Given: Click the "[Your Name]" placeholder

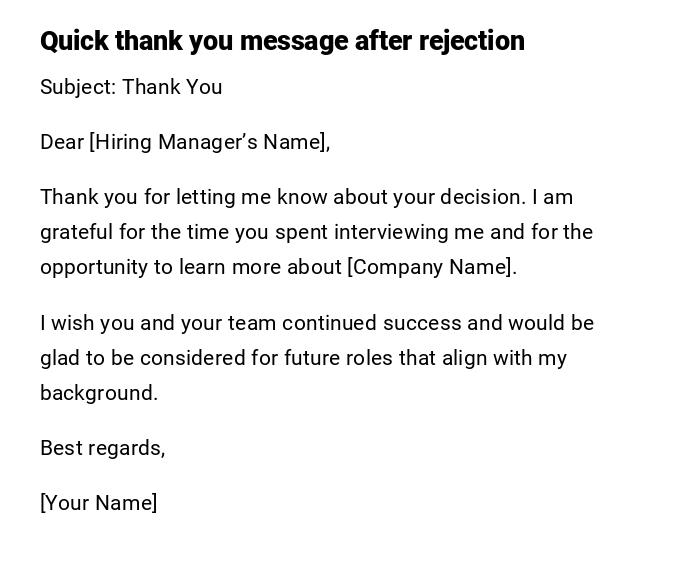Looking at the screenshot, I should 98,503.
